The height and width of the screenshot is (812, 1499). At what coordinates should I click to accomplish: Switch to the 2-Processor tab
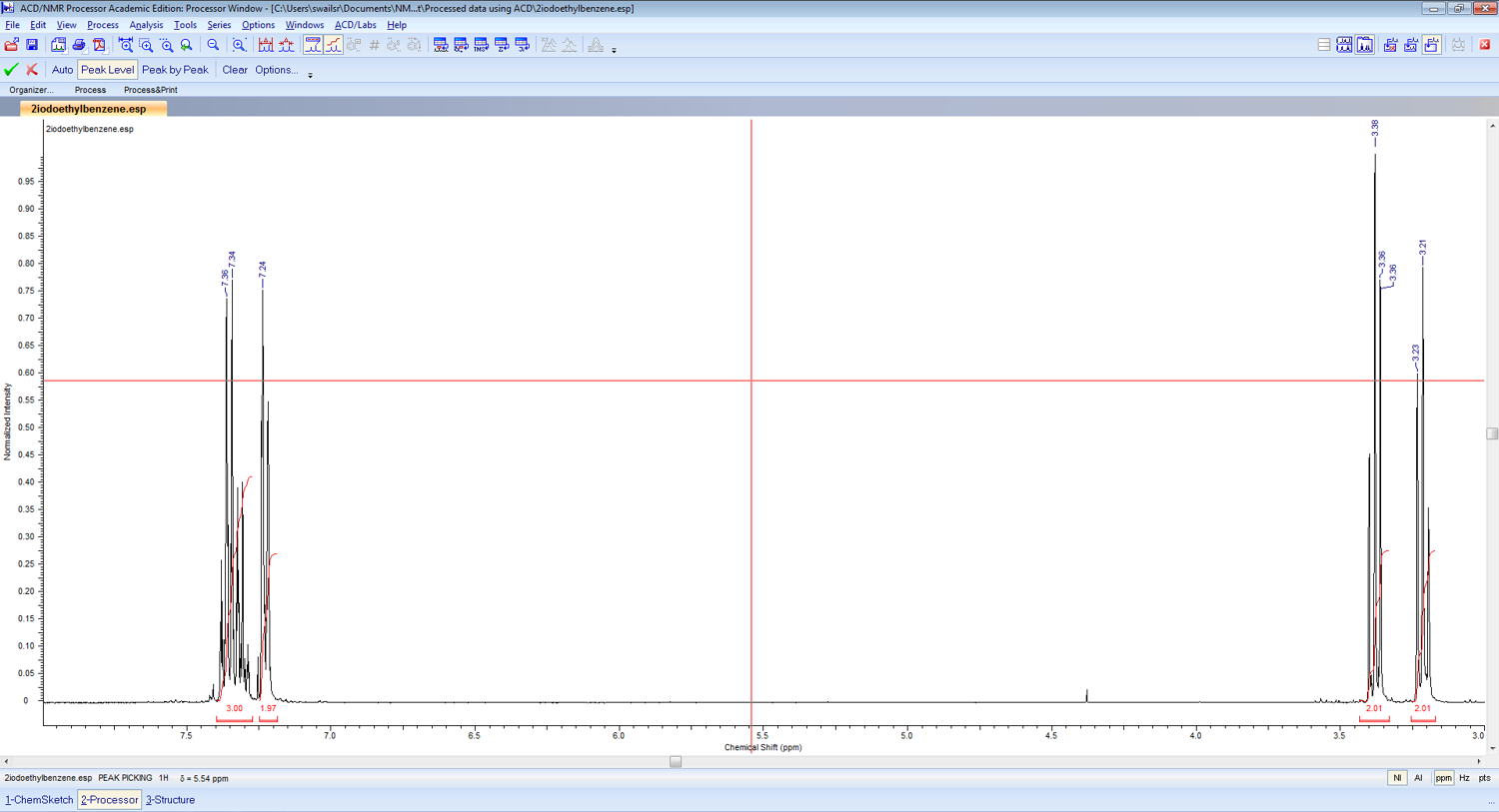coord(109,800)
